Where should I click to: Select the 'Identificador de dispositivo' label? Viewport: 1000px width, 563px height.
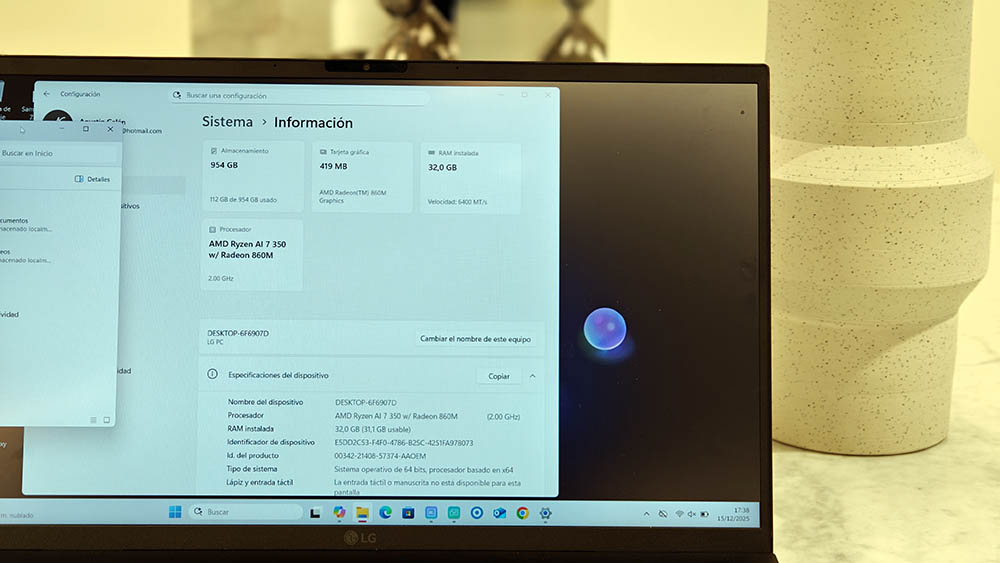click(x=271, y=442)
